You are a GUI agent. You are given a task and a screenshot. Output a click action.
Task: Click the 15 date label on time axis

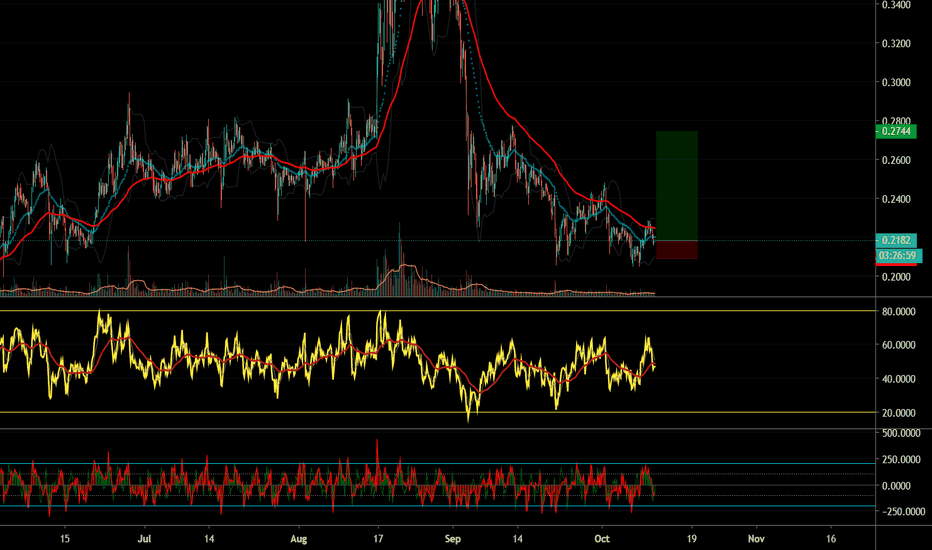coord(65,539)
